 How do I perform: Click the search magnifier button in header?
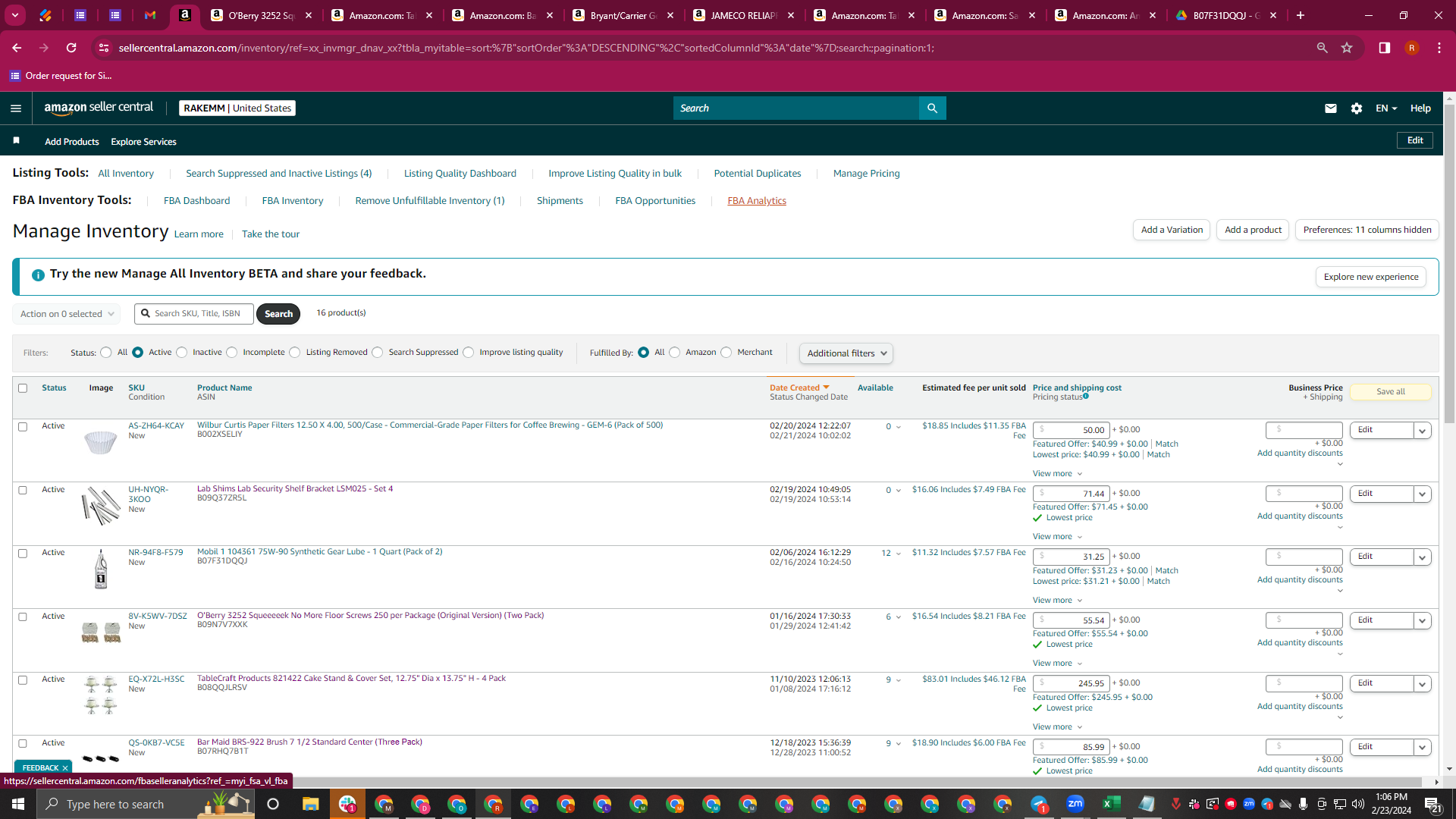click(x=932, y=108)
